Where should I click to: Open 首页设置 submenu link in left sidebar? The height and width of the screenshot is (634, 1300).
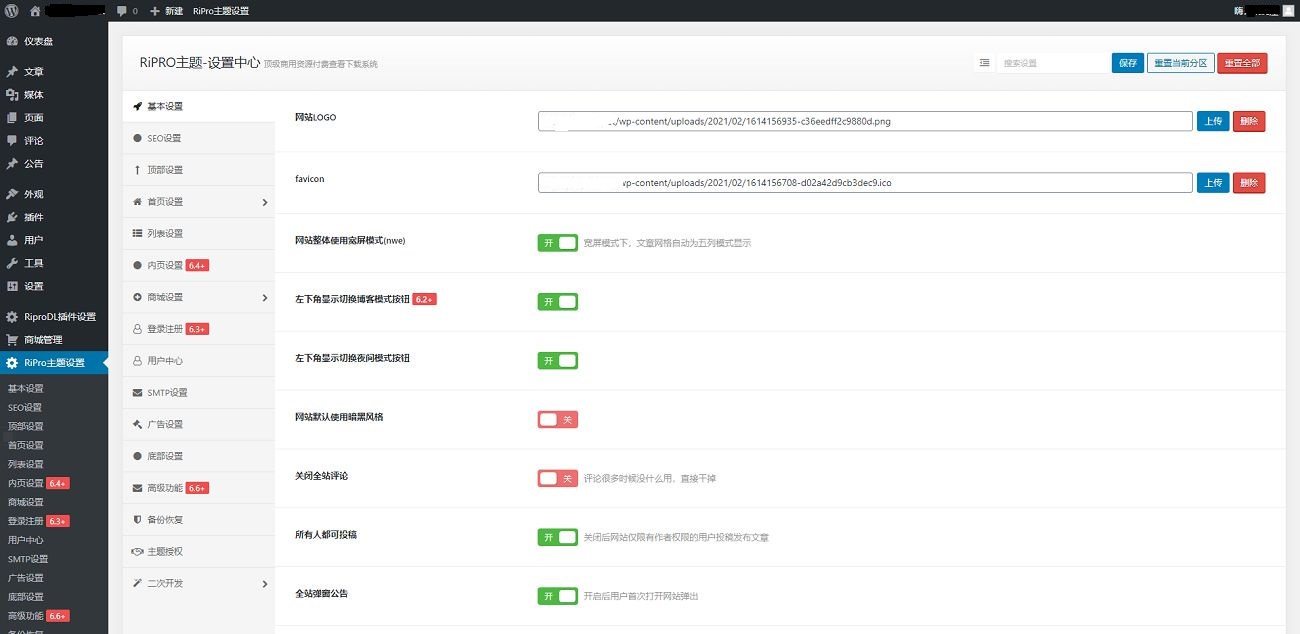pyautogui.click(x=26, y=446)
